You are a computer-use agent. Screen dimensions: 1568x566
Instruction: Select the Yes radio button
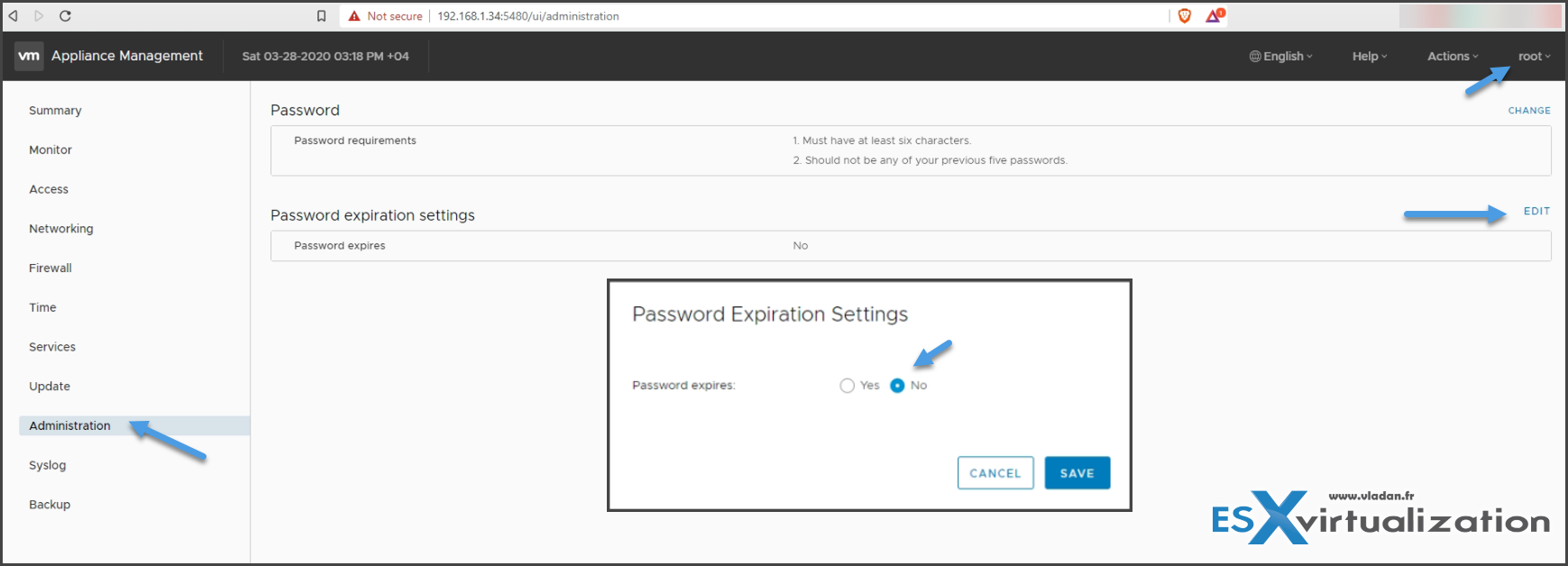coord(847,386)
